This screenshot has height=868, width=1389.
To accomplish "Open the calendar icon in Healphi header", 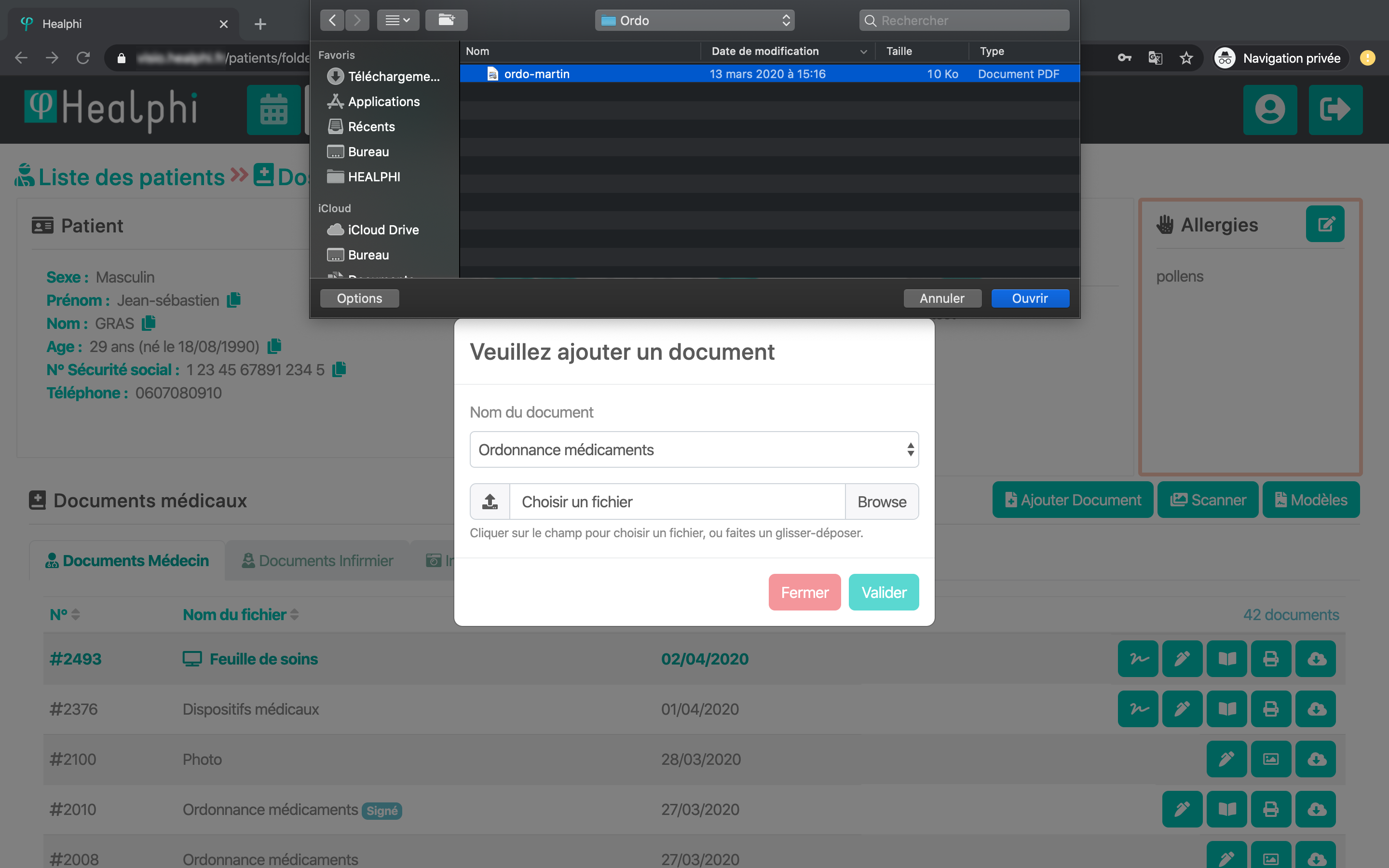I will click(x=274, y=109).
